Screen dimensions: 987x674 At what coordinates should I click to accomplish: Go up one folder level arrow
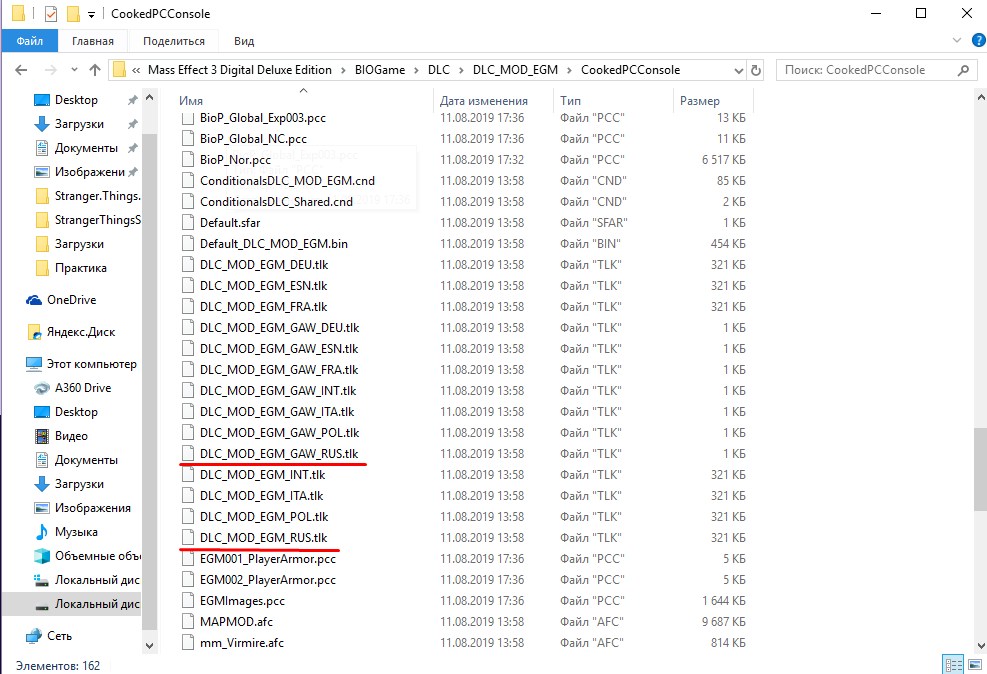95,70
